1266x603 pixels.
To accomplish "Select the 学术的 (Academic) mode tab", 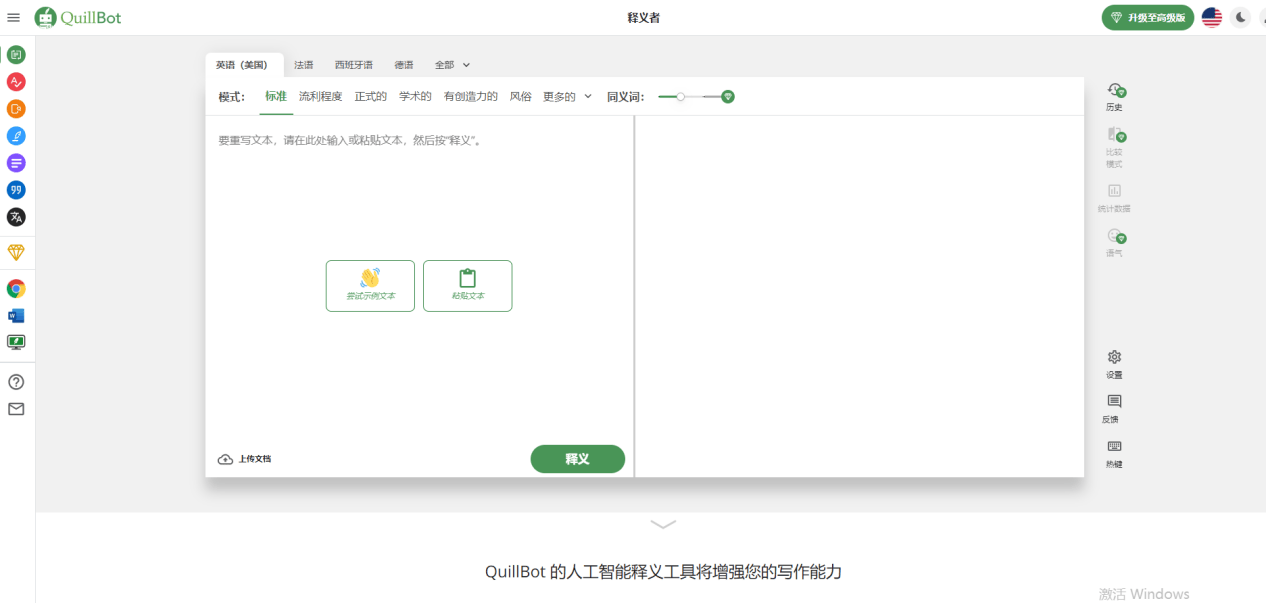I will (415, 97).
